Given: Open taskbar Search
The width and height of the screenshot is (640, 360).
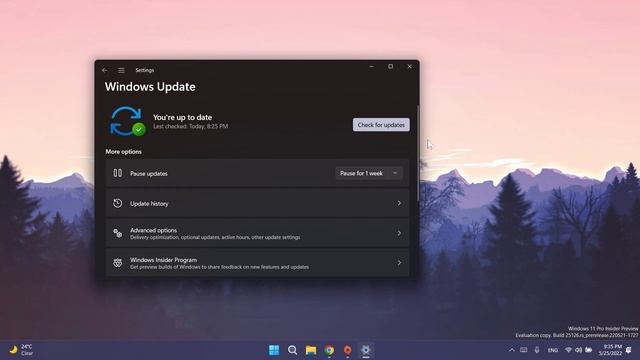Looking at the screenshot, I should click(292, 350).
